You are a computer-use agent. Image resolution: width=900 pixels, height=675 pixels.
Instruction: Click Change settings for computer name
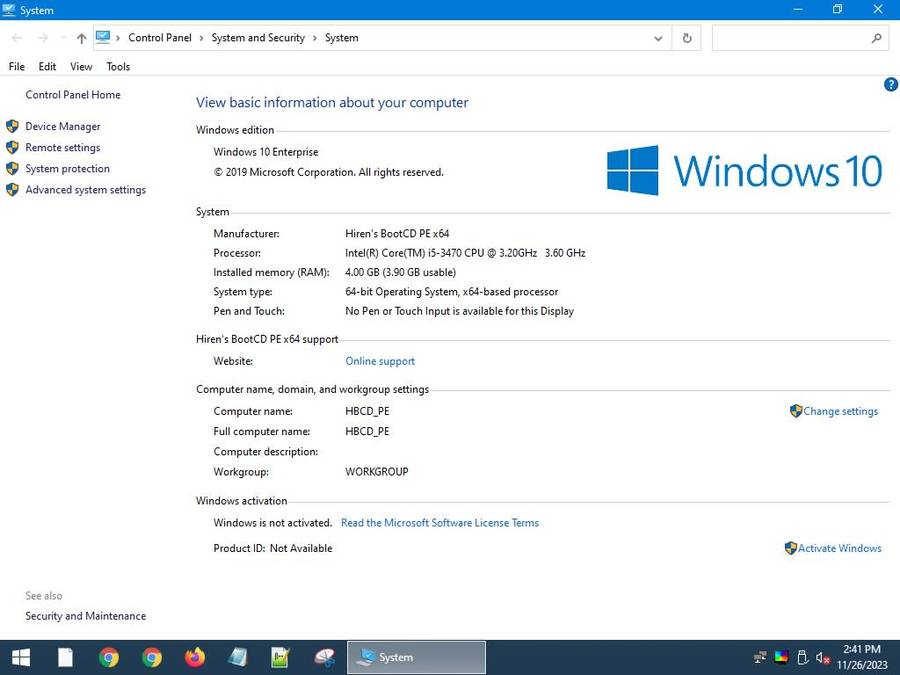840,411
